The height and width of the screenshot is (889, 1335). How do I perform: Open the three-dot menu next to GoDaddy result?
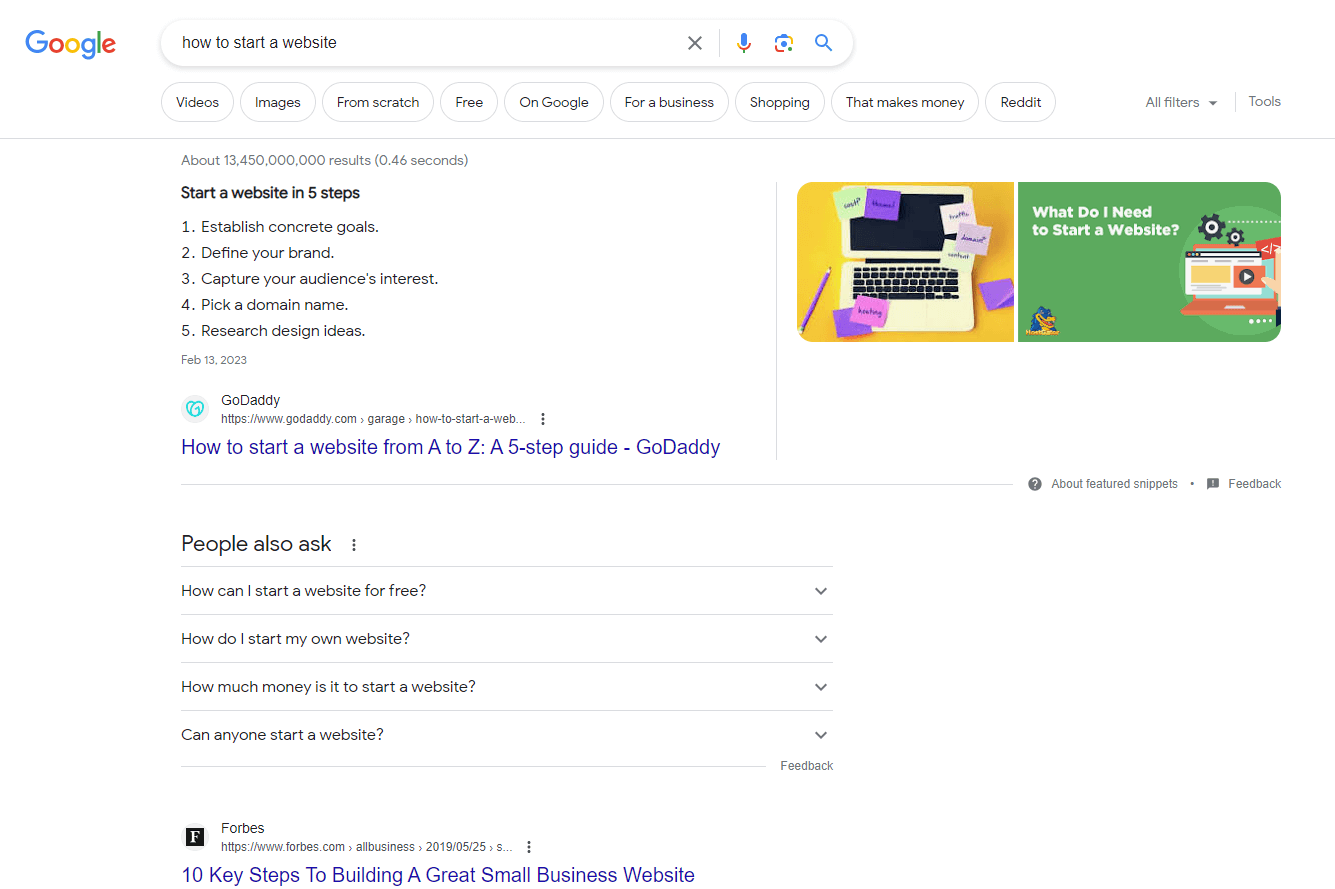click(x=542, y=418)
